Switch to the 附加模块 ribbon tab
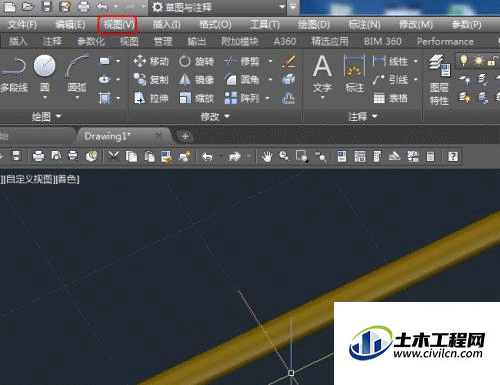The image size is (500, 385). 240,42
